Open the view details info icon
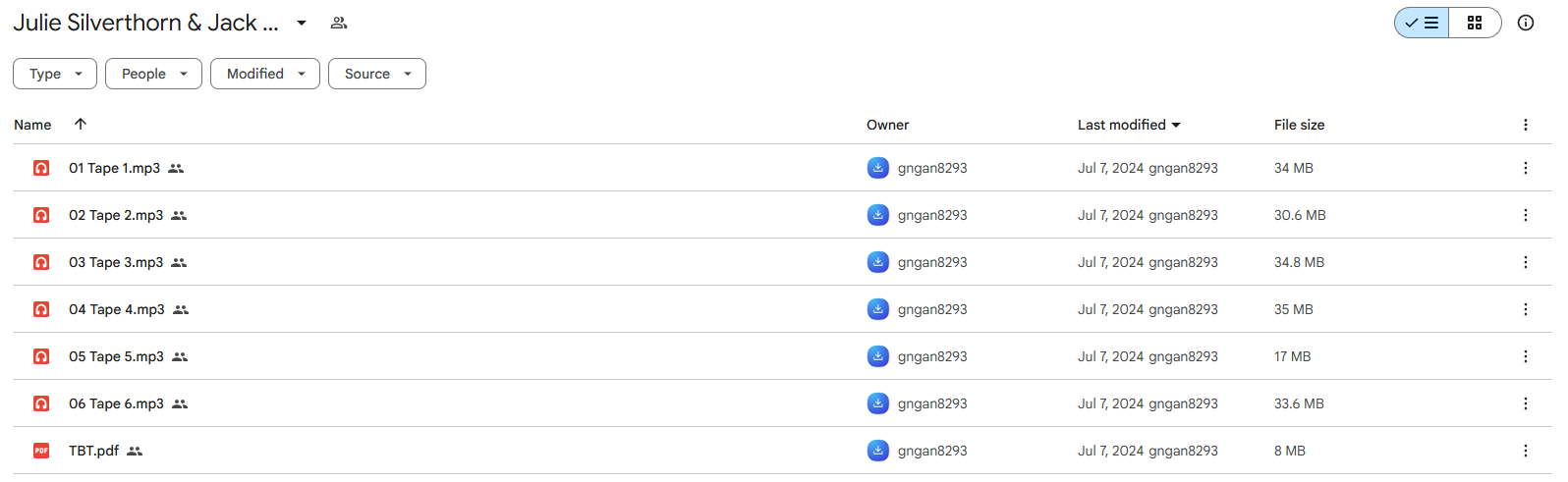Viewport: 1568px width, 482px height. click(x=1526, y=23)
